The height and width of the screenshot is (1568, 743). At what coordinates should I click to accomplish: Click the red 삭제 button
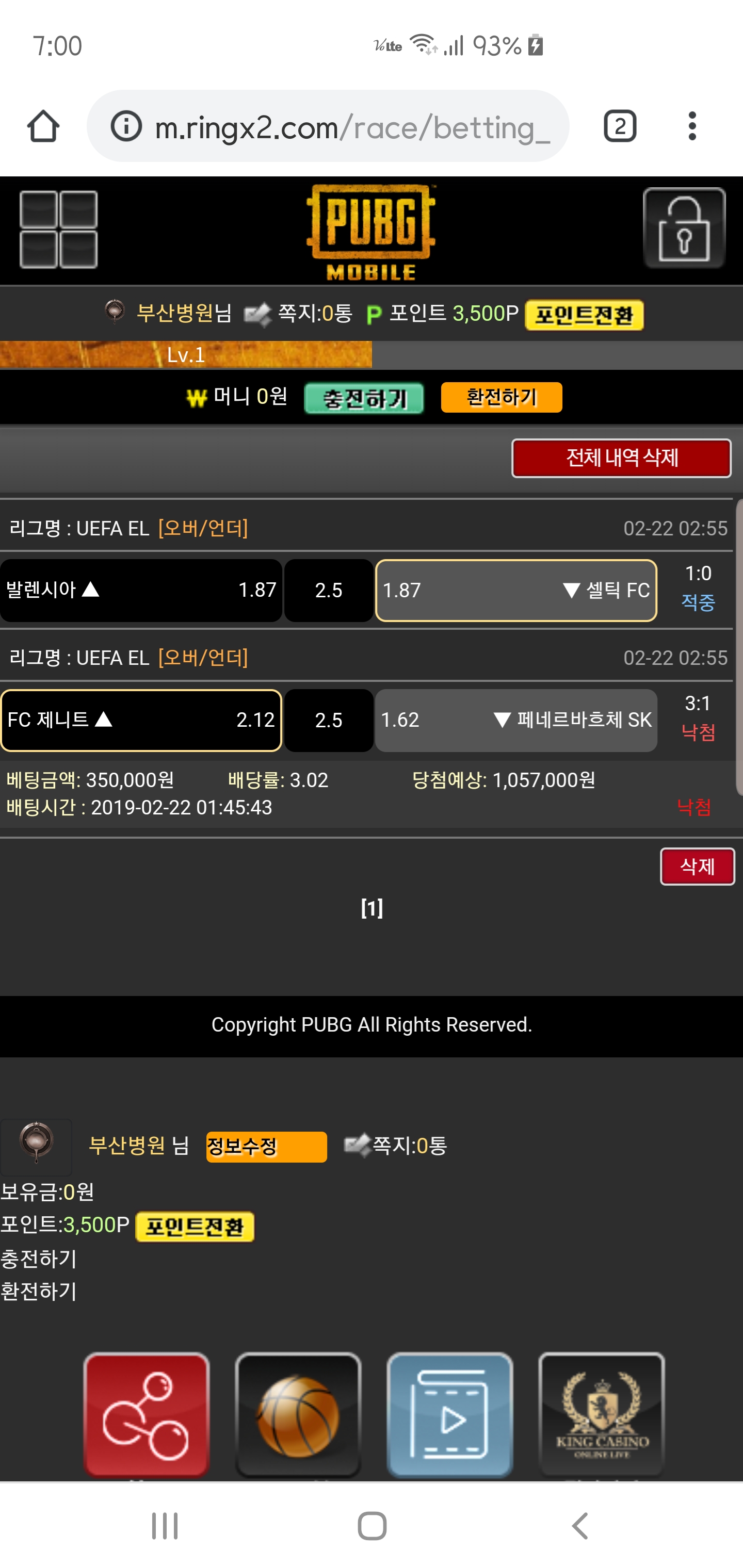(697, 866)
